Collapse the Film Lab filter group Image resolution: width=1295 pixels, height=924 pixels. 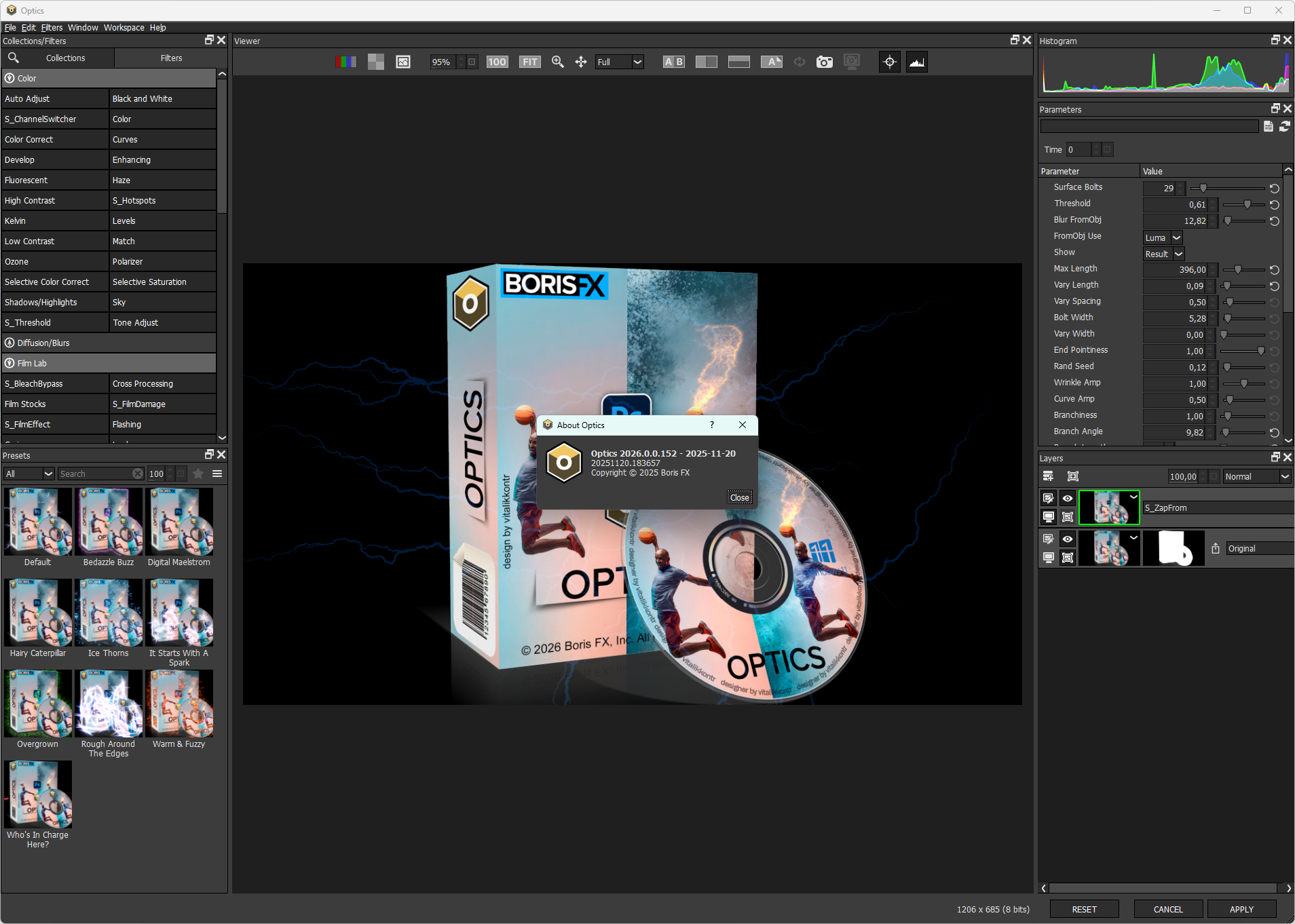click(x=10, y=363)
